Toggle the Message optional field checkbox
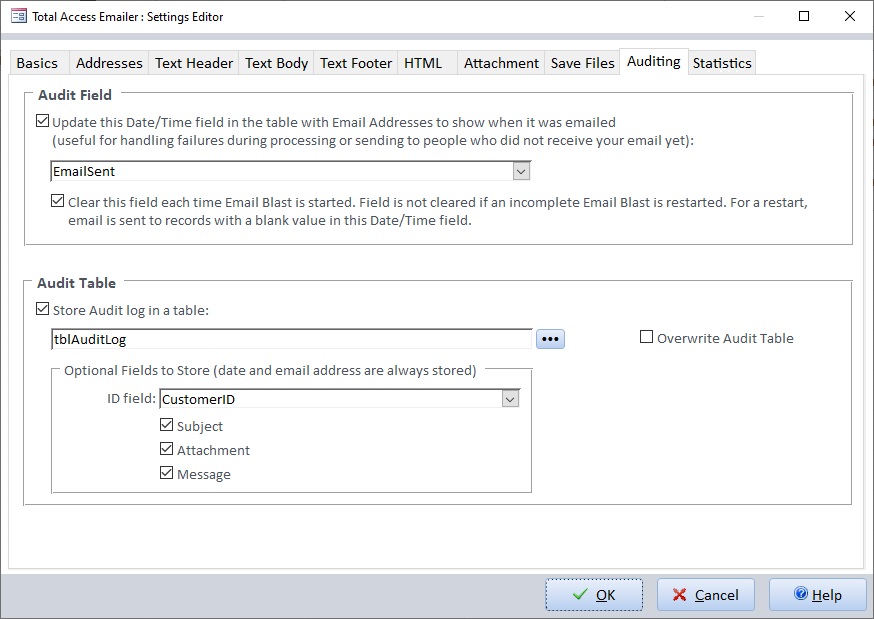 pyautogui.click(x=166, y=472)
